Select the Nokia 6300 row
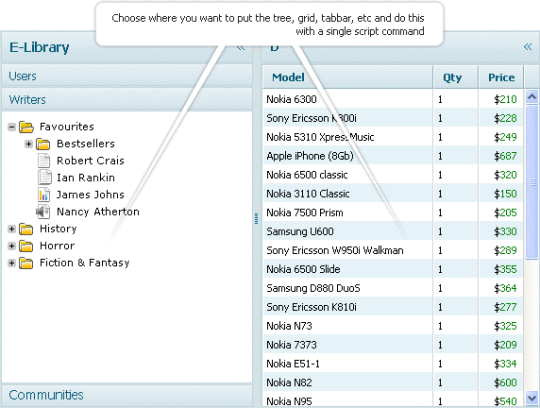Image resolution: width=540 pixels, height=408 pixels. (393, 99)
